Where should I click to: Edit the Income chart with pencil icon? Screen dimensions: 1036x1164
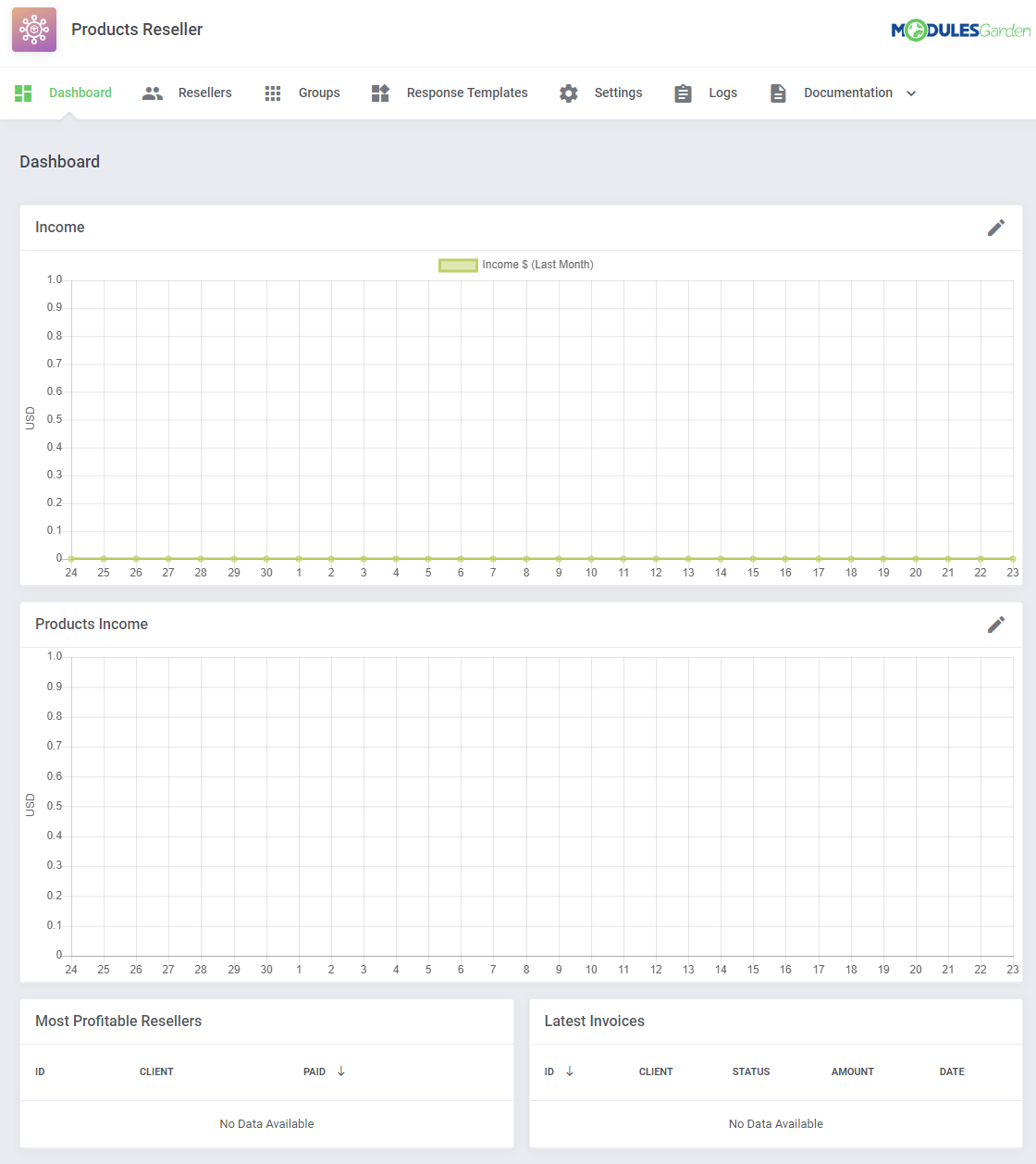click(x=996, y=228)
